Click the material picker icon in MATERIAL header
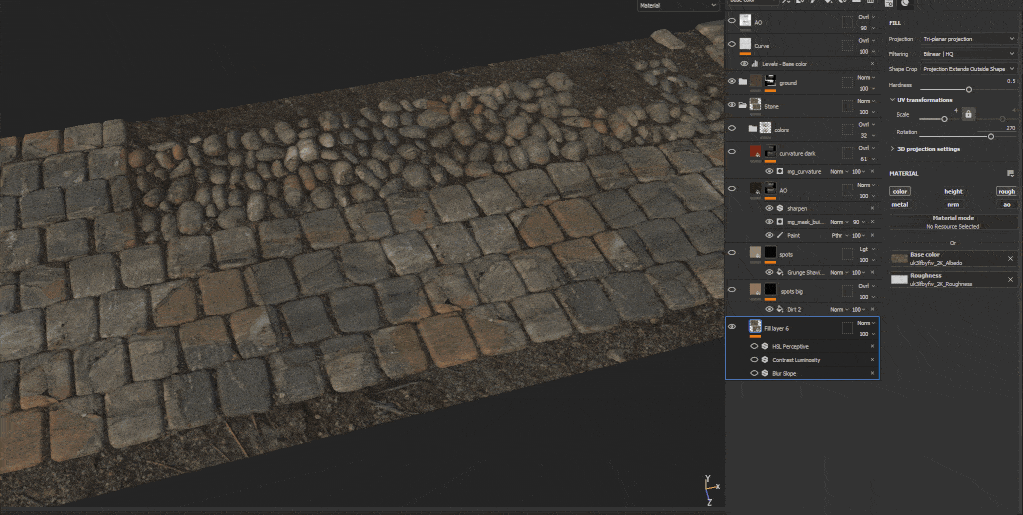Viewport: 1023px width, 515px height. pyautogui.click(x=1010, y=173)
